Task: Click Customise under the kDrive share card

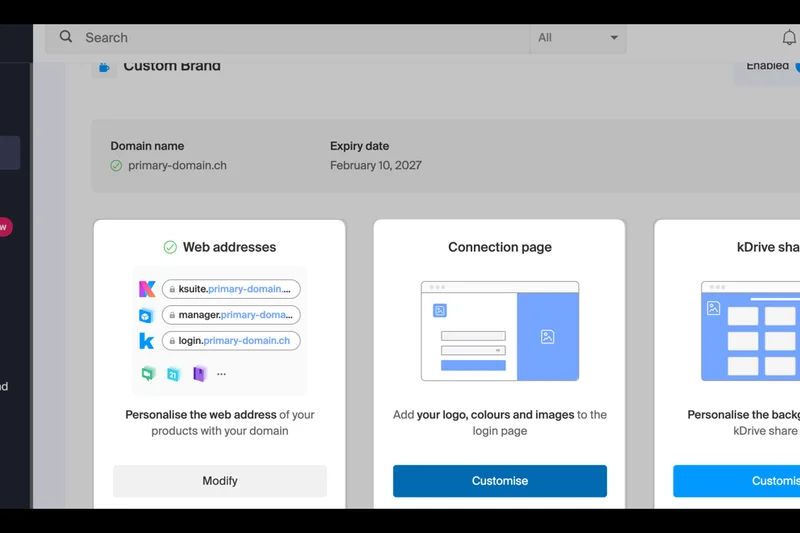Action: click(736, 481)
